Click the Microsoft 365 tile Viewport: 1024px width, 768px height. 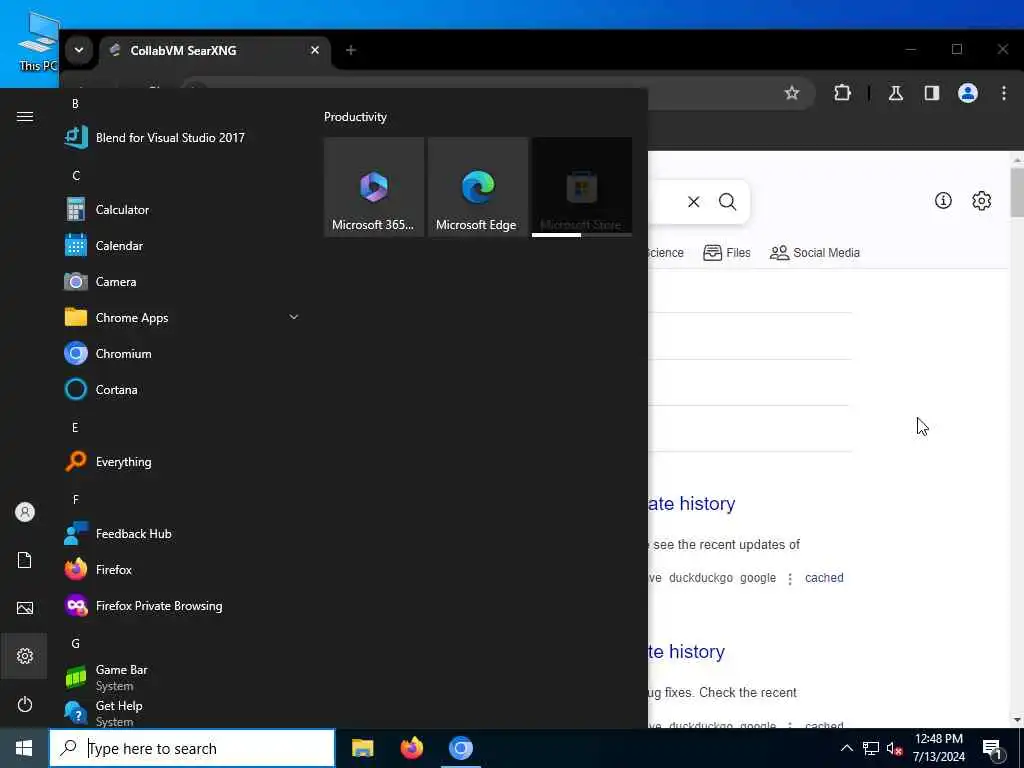374,187
